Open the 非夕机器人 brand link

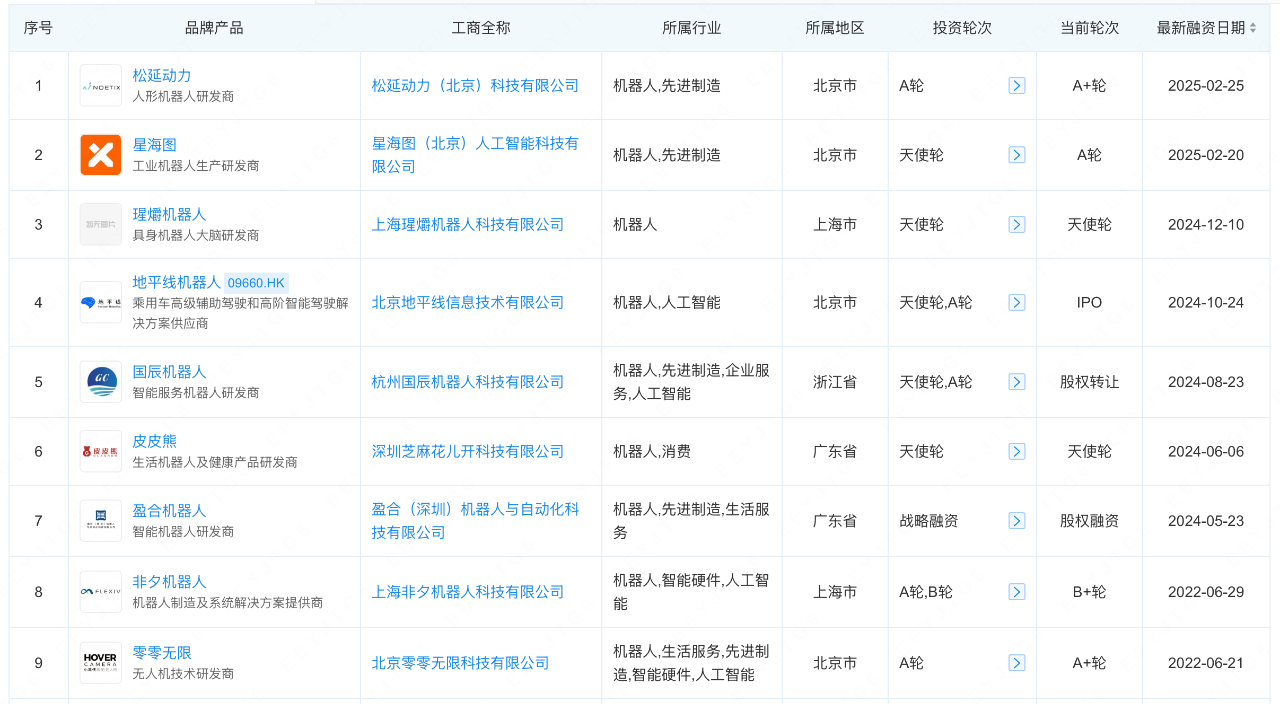(x=169, y=581)
